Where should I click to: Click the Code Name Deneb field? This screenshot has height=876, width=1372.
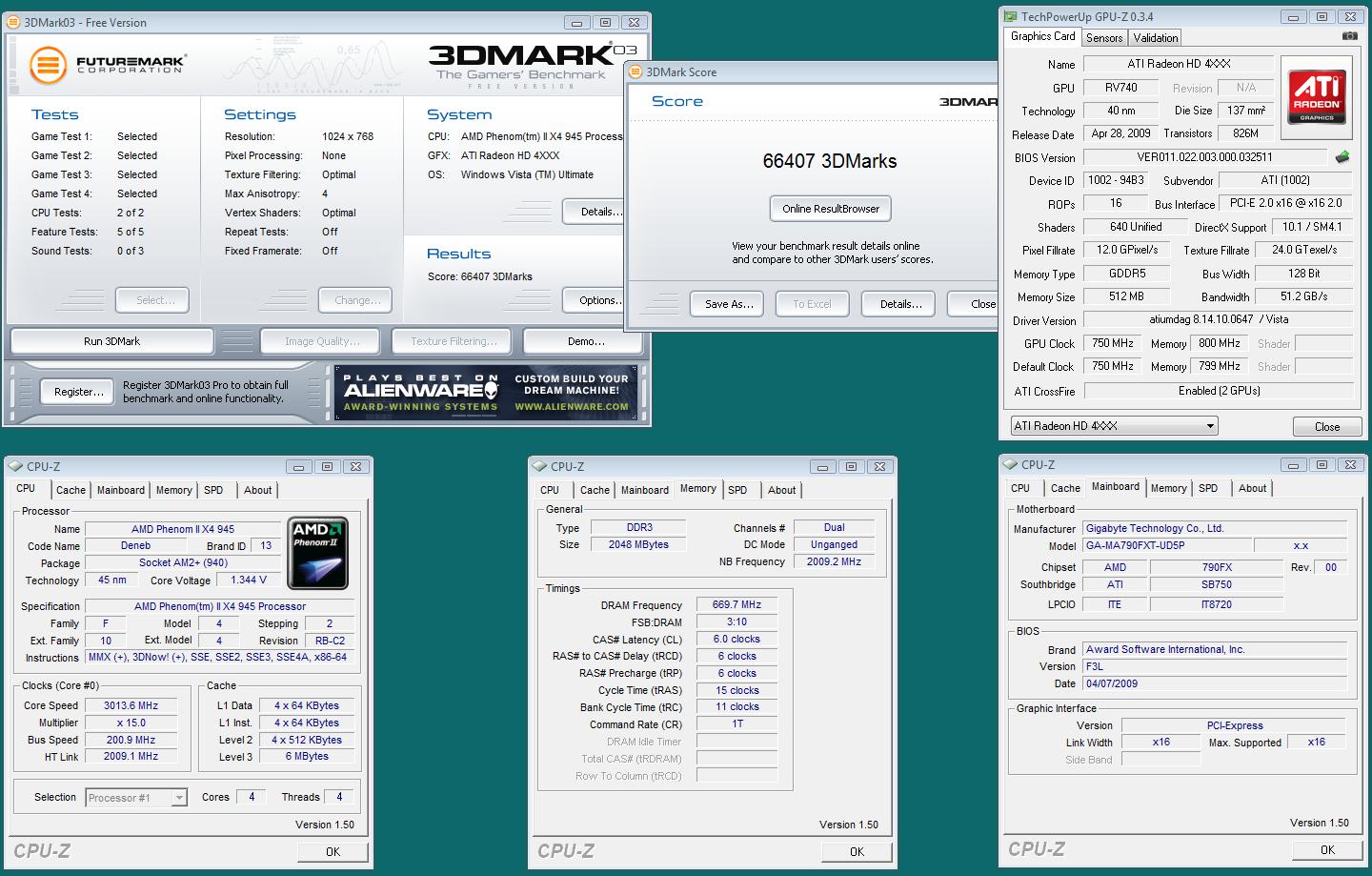[x=135, y=546]
